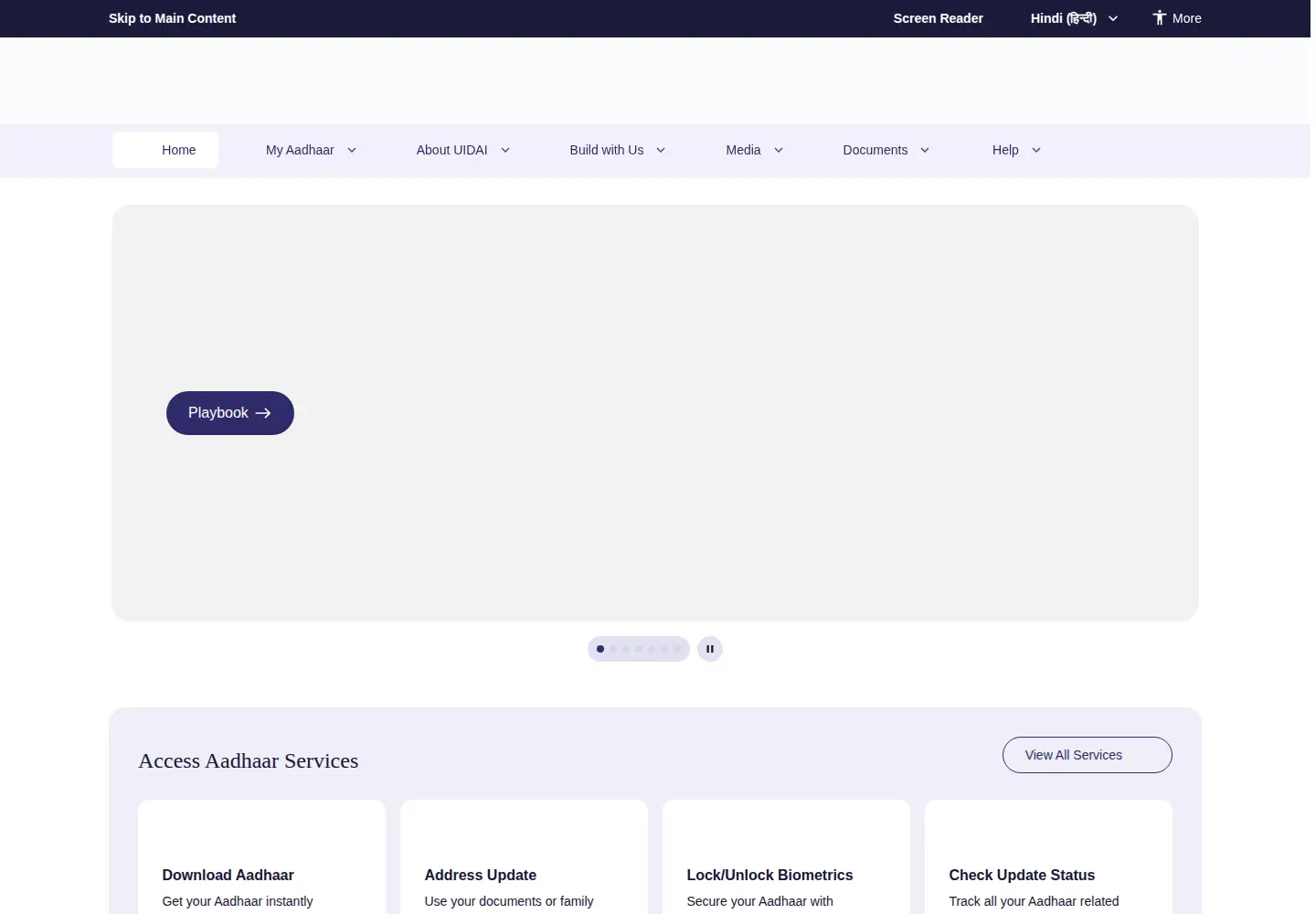The image size is (1316, 914).
Task: Jump to the last carousel slide dot
Action: [677, 649]
